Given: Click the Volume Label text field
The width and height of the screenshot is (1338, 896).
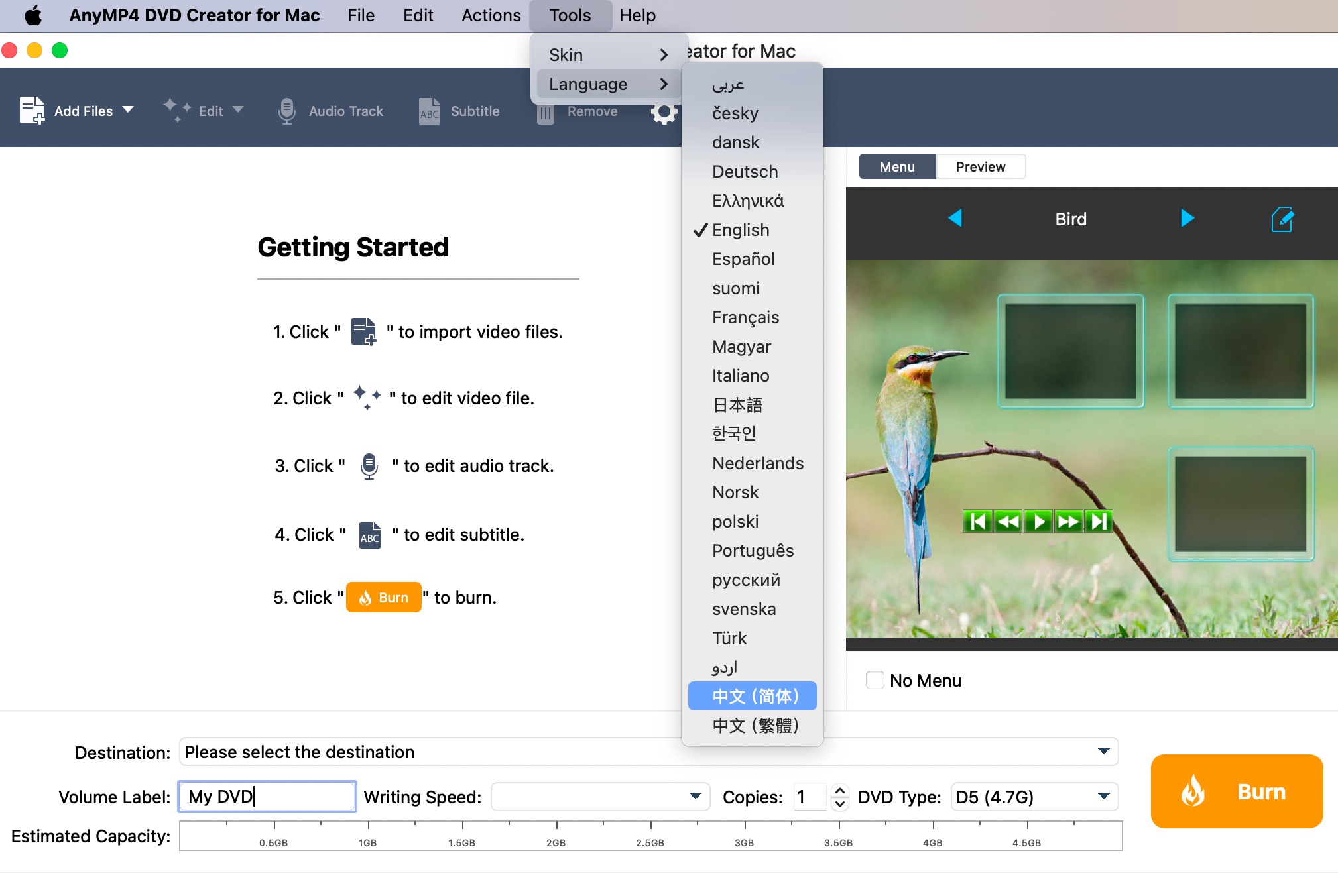Looking at the screenshot, I should tap(267, 796).
